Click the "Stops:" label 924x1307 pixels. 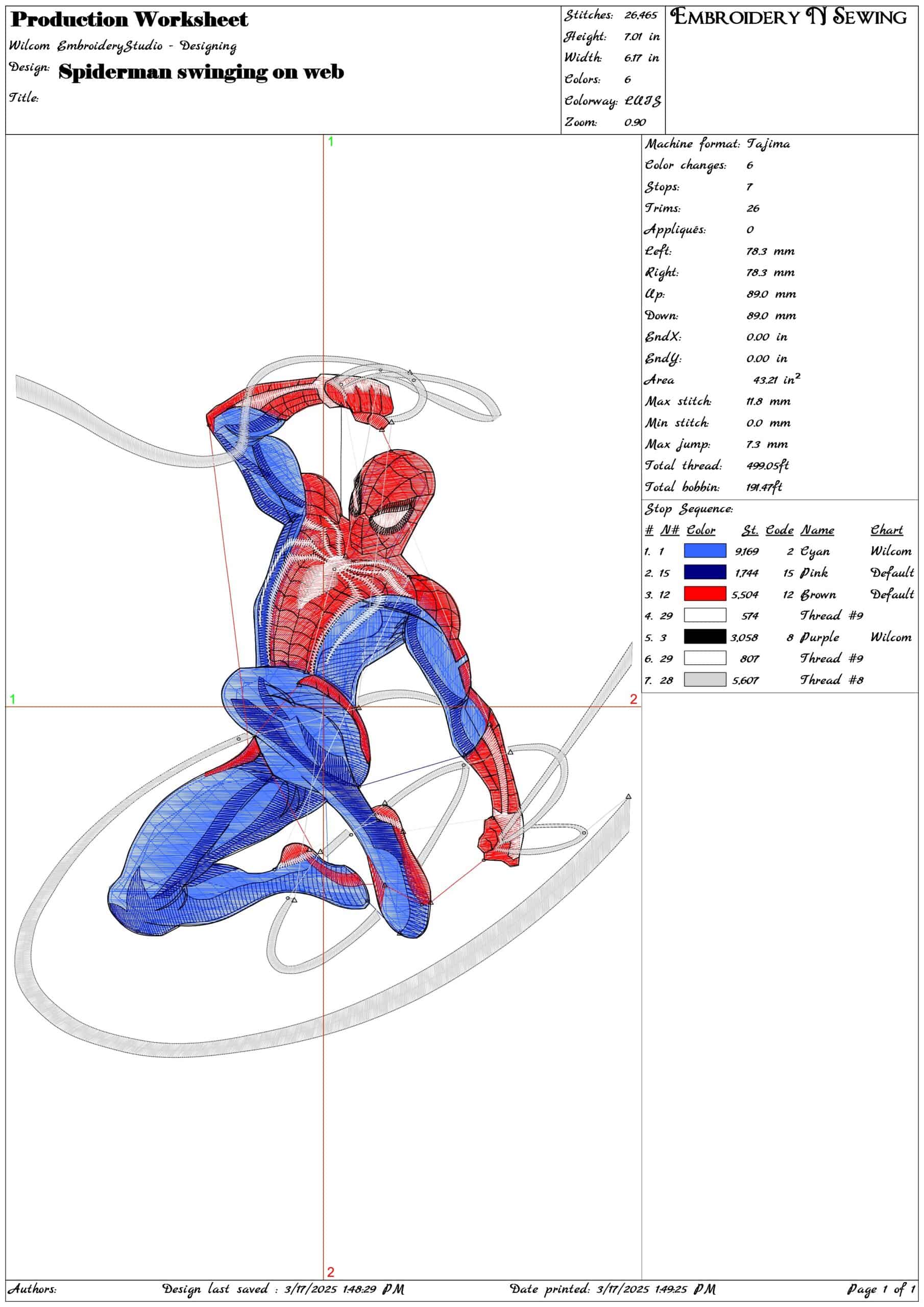(x=662, y=187)
